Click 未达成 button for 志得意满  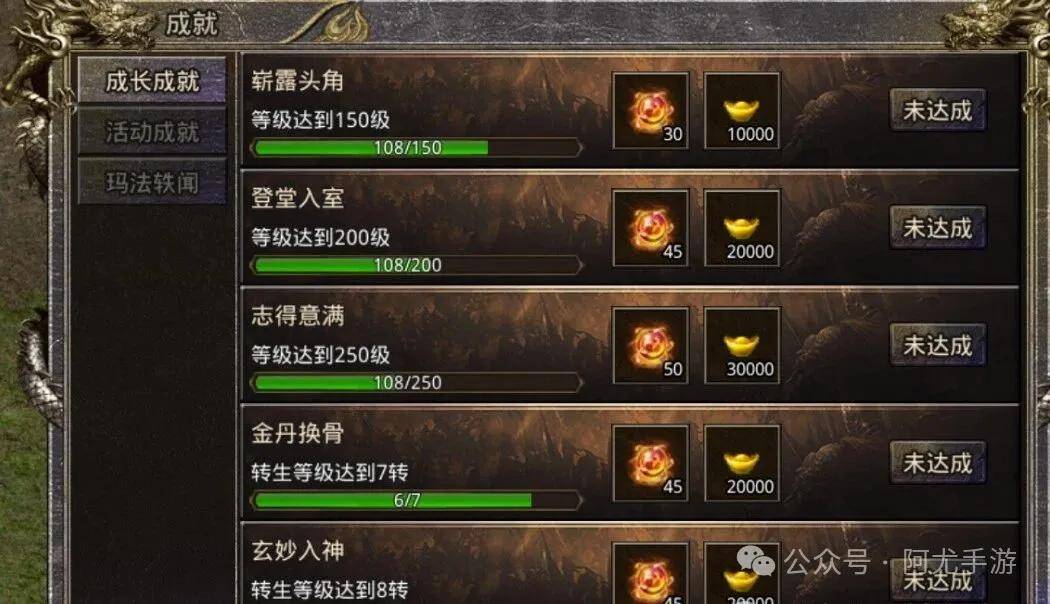(938, 345)
